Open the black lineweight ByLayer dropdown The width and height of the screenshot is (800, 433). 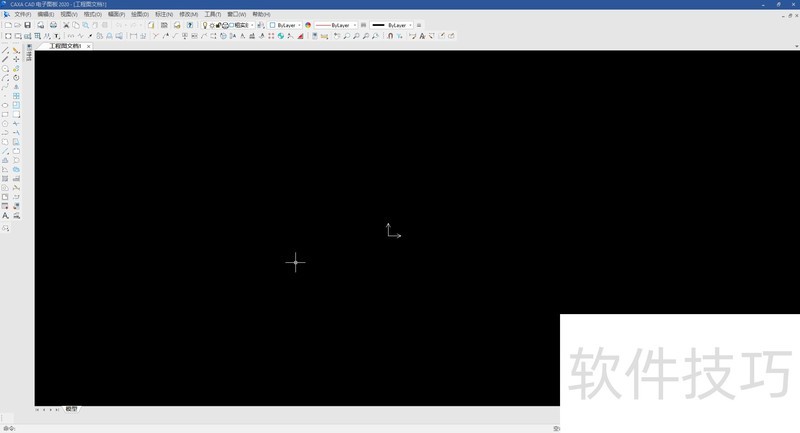pos(391,25)
